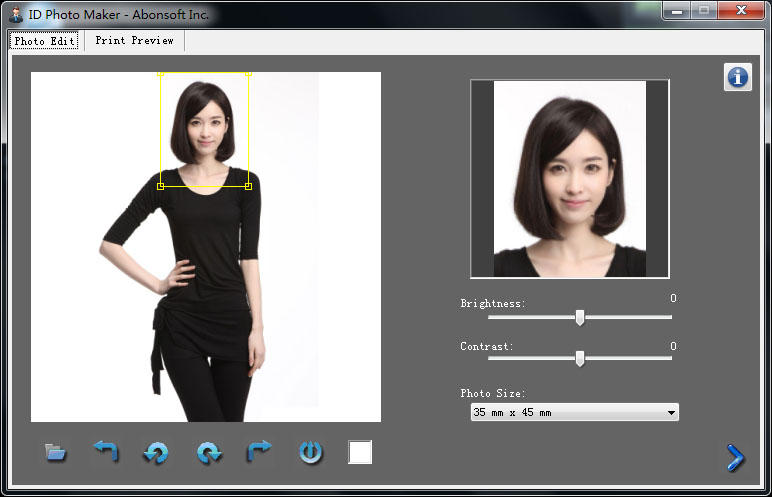Rotate photo right with the right-turn arrow

point(259,451)
